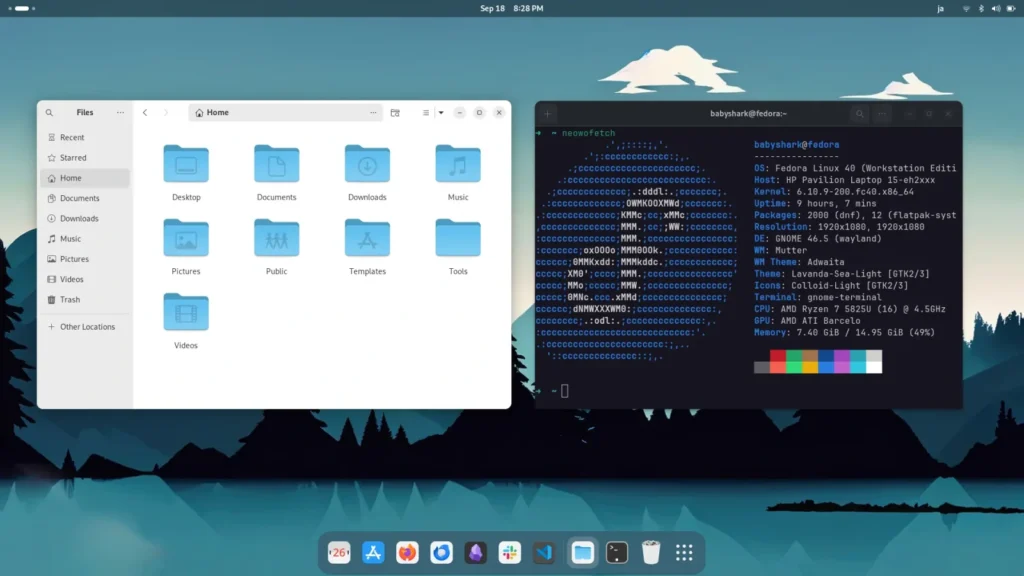
Task: Go forward using the Files forward arrow
Action: [166, 112]
